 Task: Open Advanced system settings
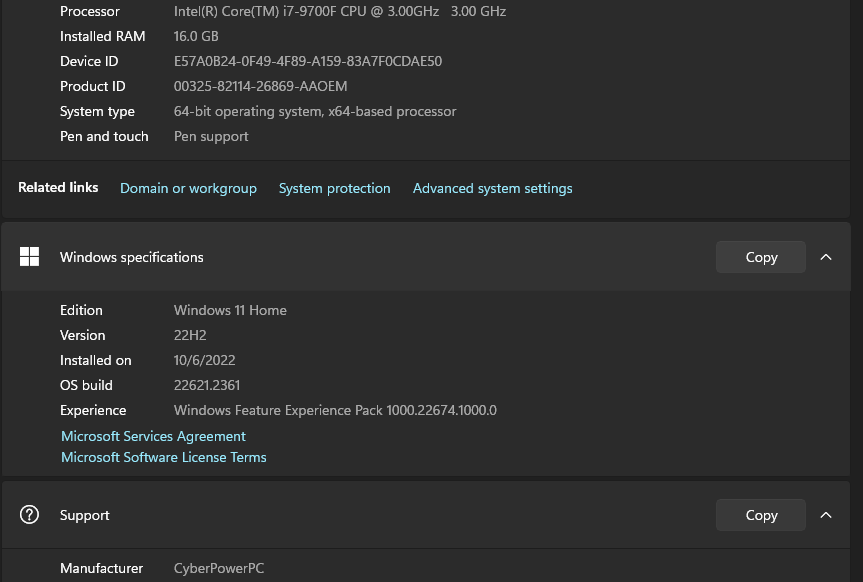click(x=492, y=188)
